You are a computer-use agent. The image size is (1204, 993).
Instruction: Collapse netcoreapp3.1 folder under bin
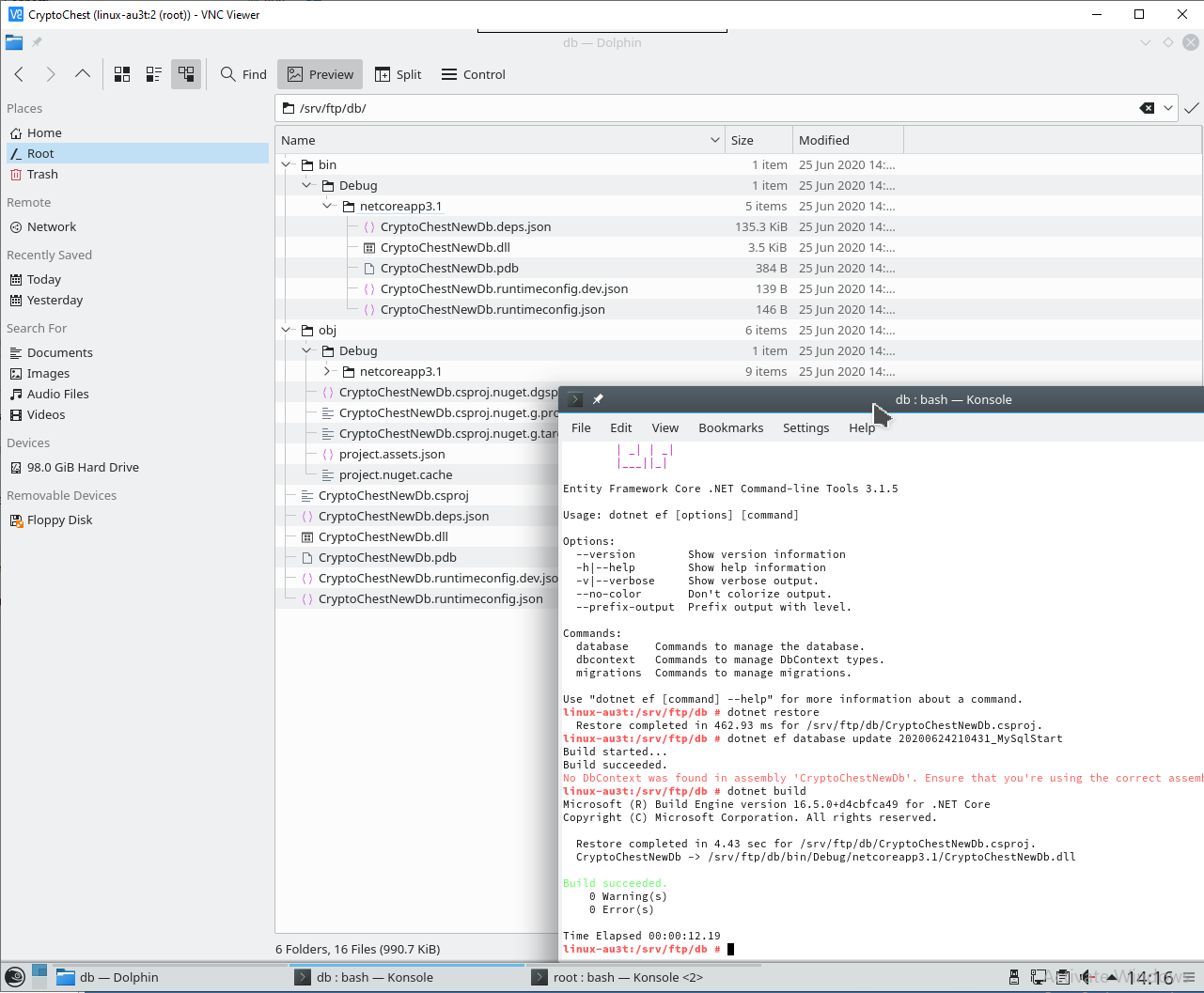[x=328, y=206]
